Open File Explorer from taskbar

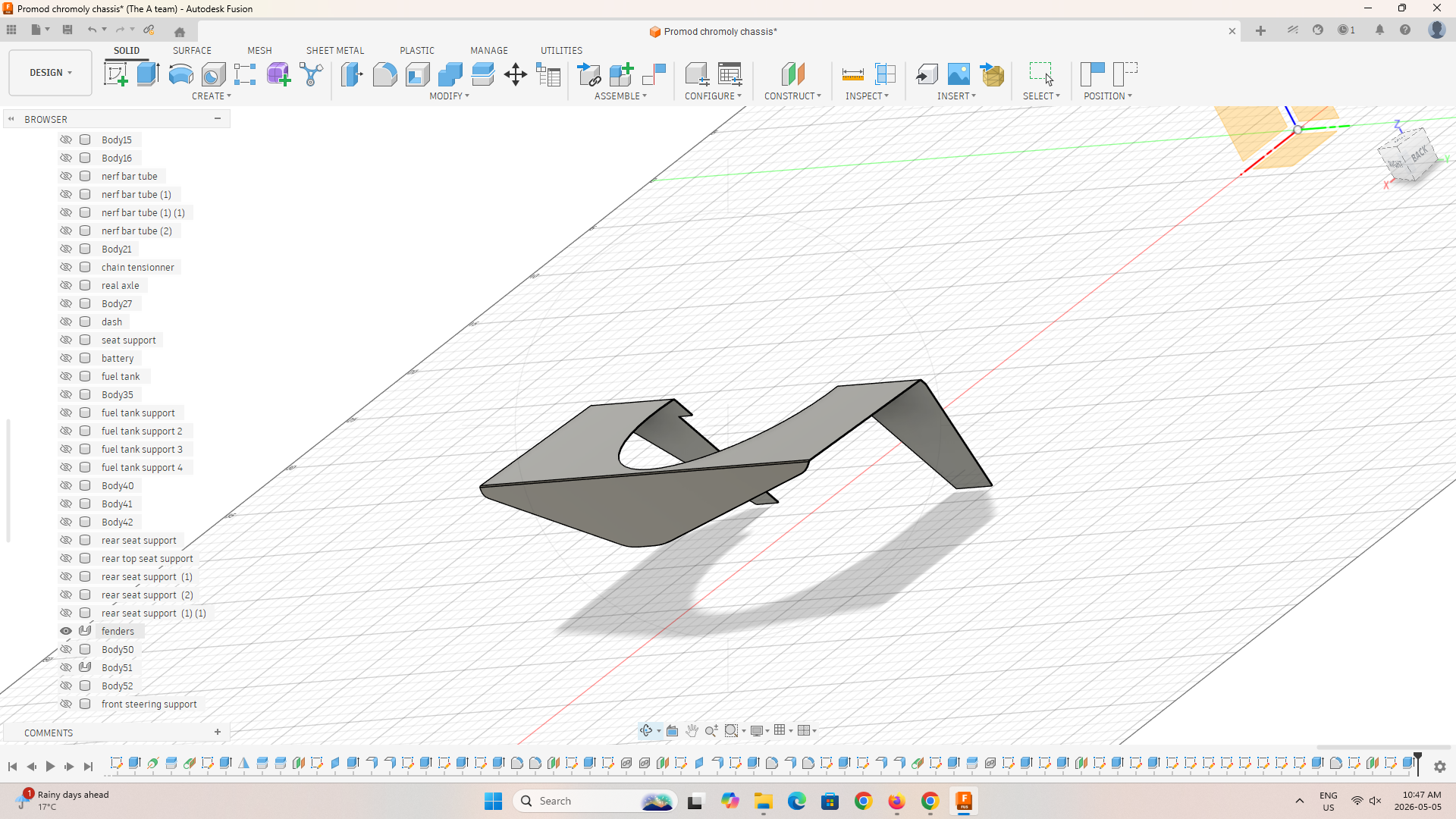tap(763, 801)
